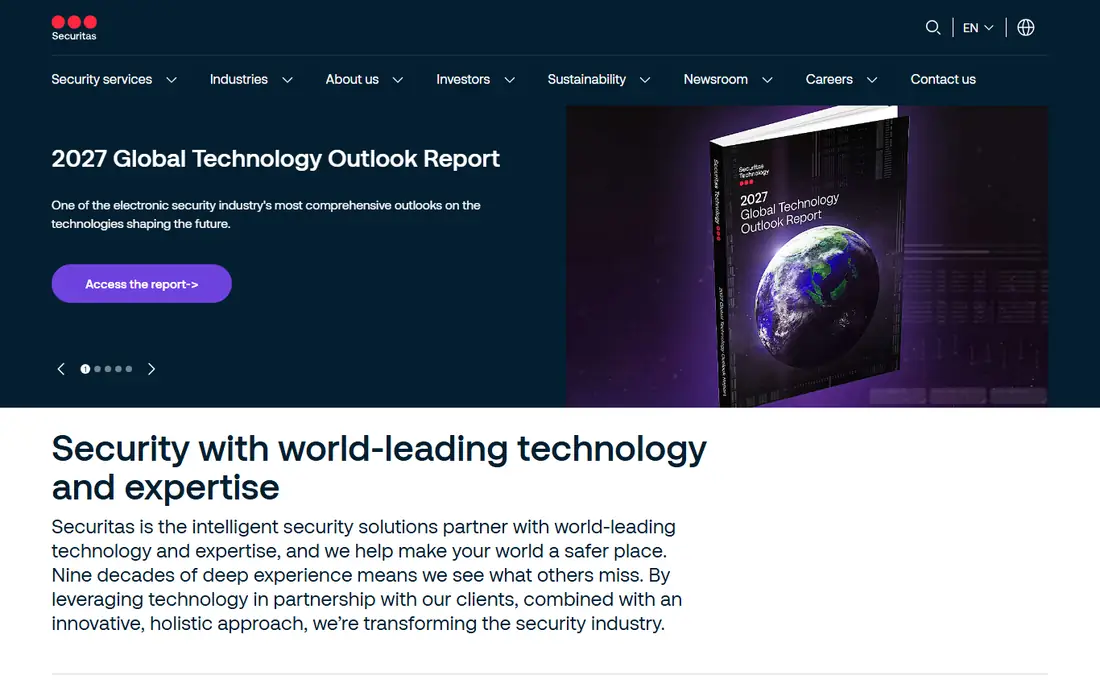Click the 2027 Global Technology Outlook Report heading

click(276, 158)
